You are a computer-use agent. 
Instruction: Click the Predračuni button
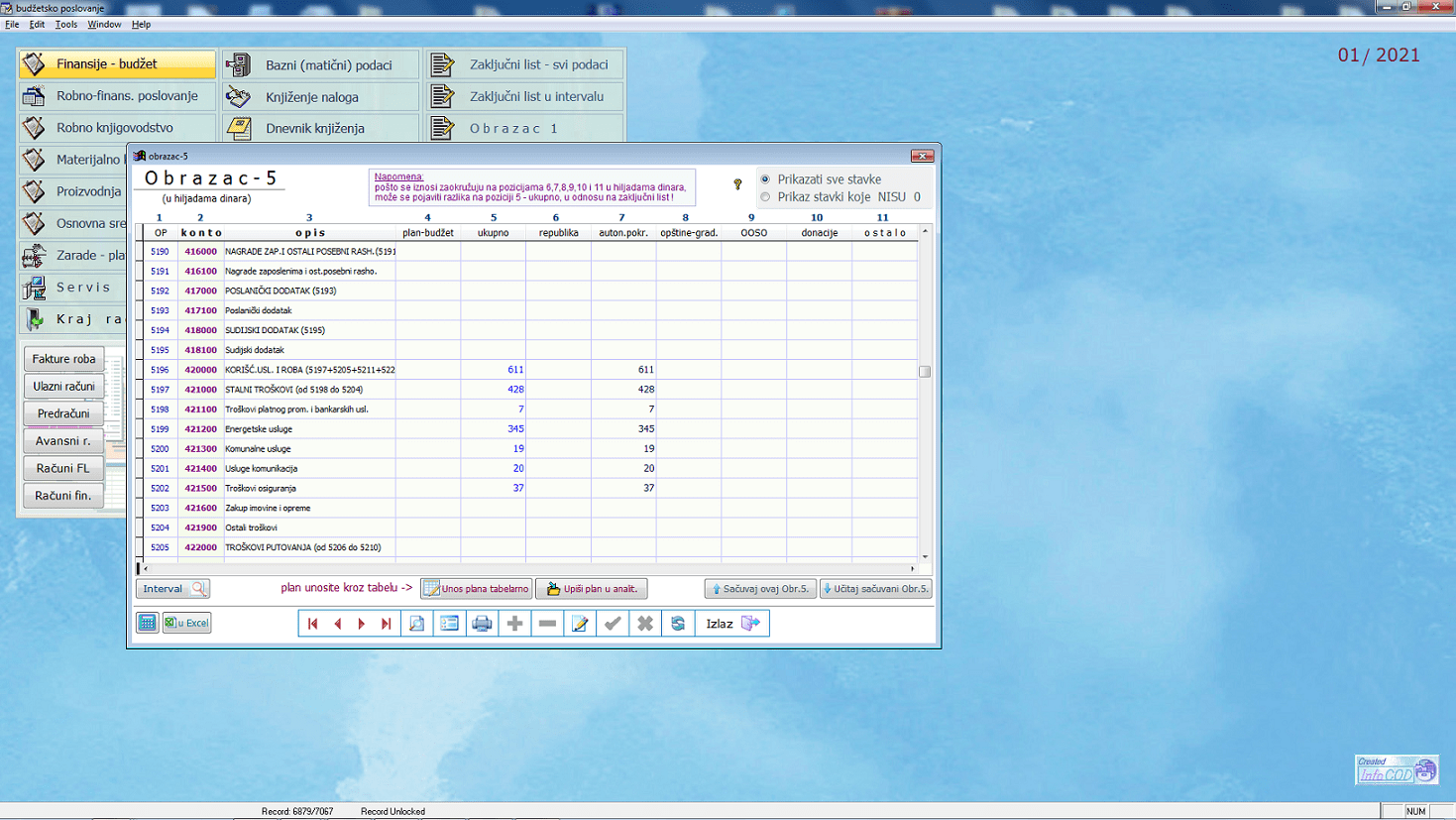63,413
